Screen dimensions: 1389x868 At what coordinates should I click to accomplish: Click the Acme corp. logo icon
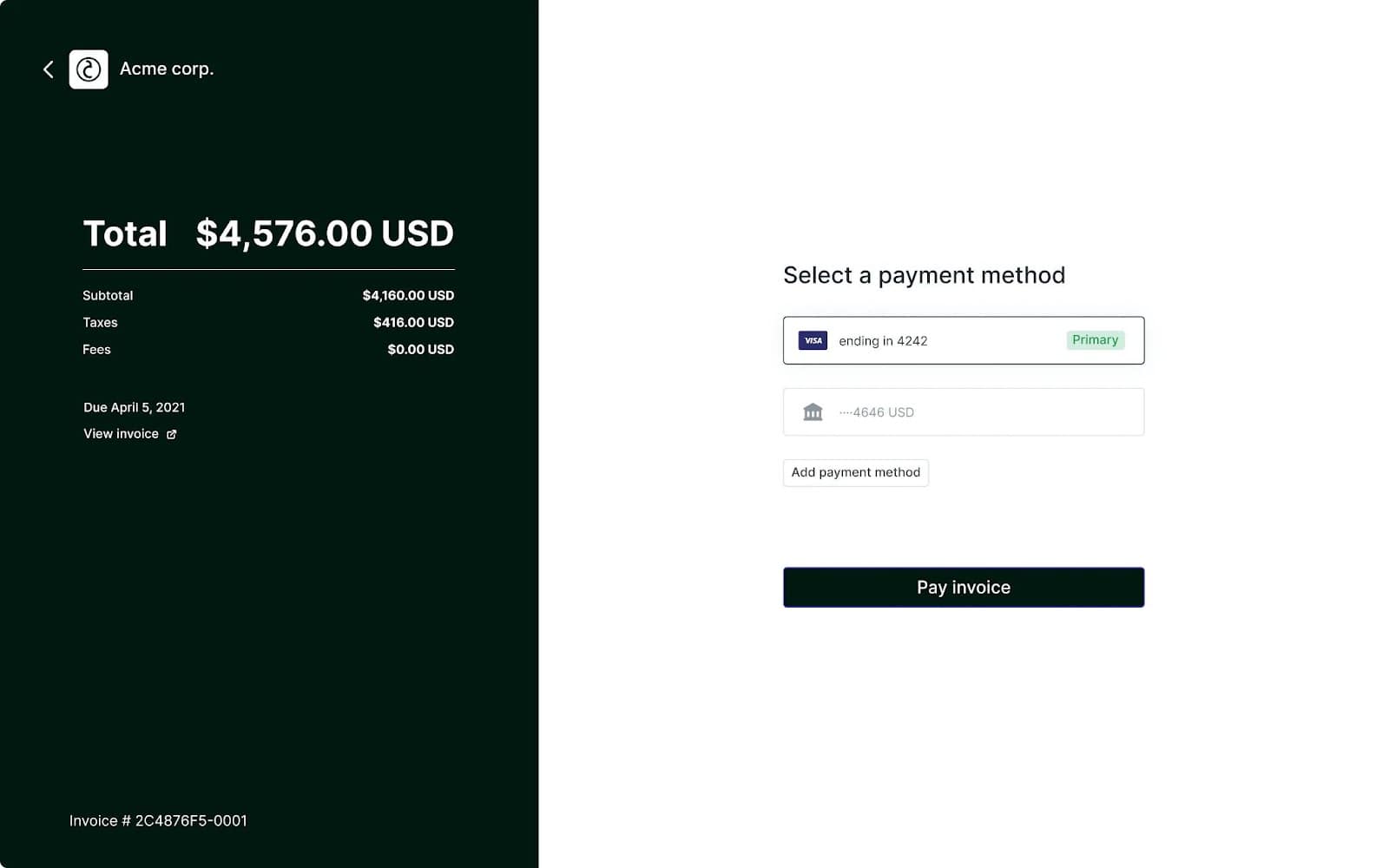[89, 69]
